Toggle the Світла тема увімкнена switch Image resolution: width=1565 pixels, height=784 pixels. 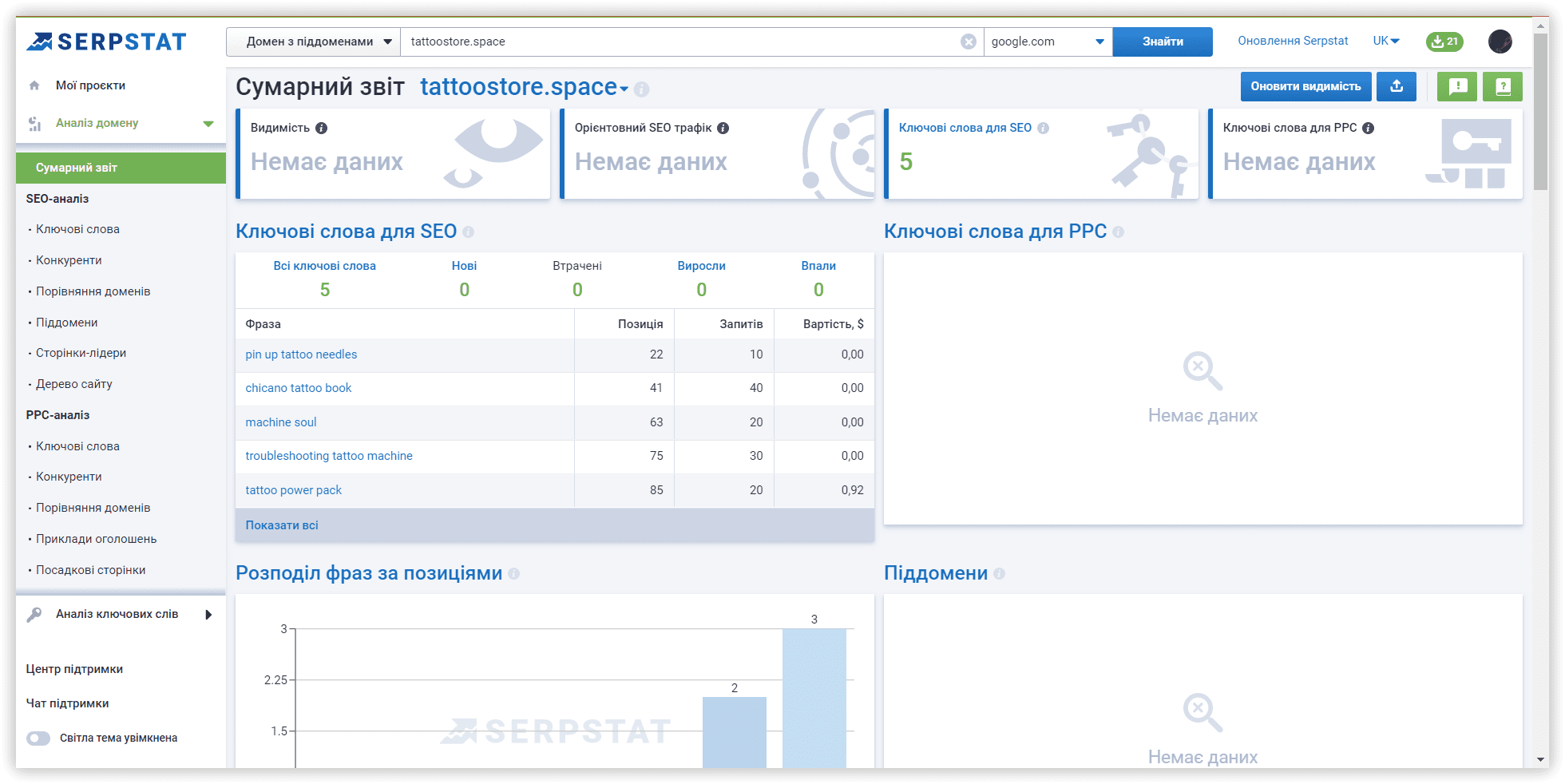(38, 738)
